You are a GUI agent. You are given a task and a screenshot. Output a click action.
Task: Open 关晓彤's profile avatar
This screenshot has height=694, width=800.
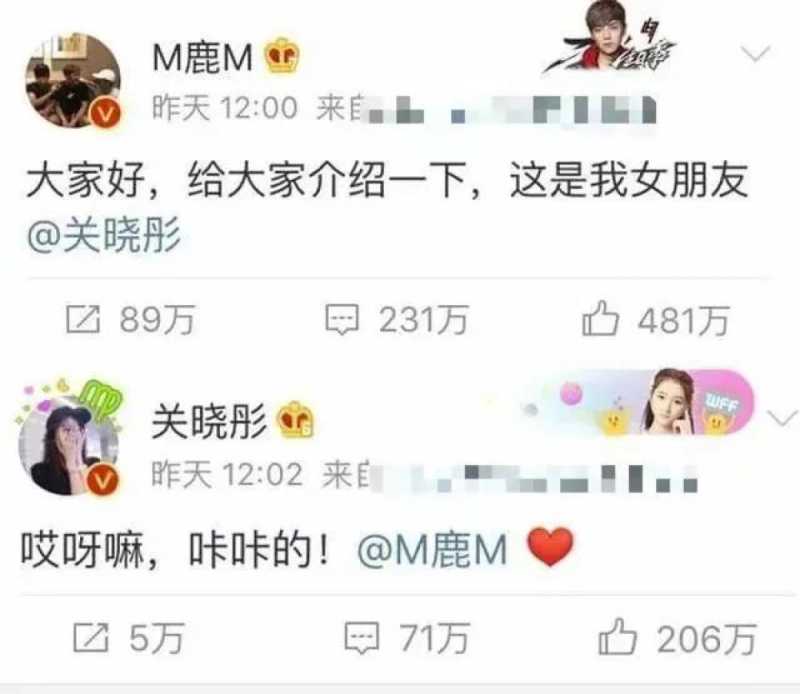pos(69,445)
